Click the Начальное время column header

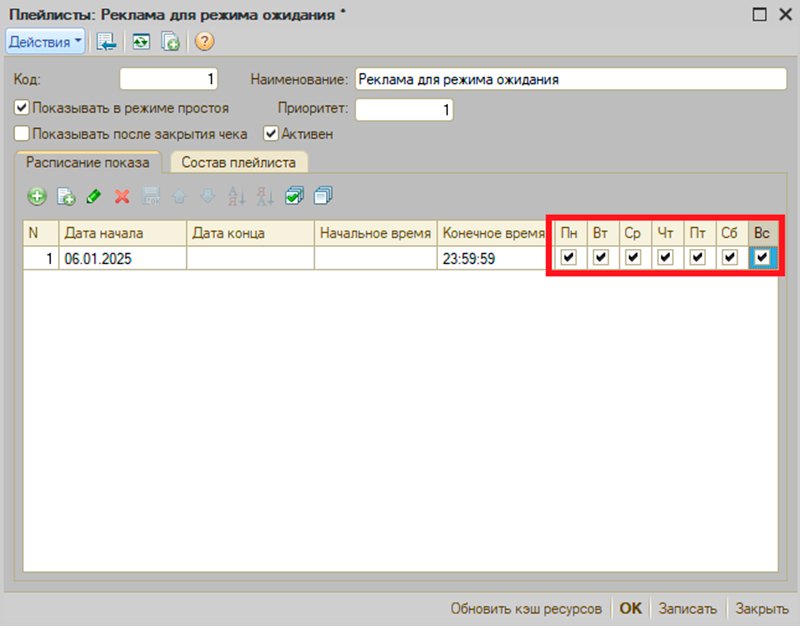[x=375, y=233]
